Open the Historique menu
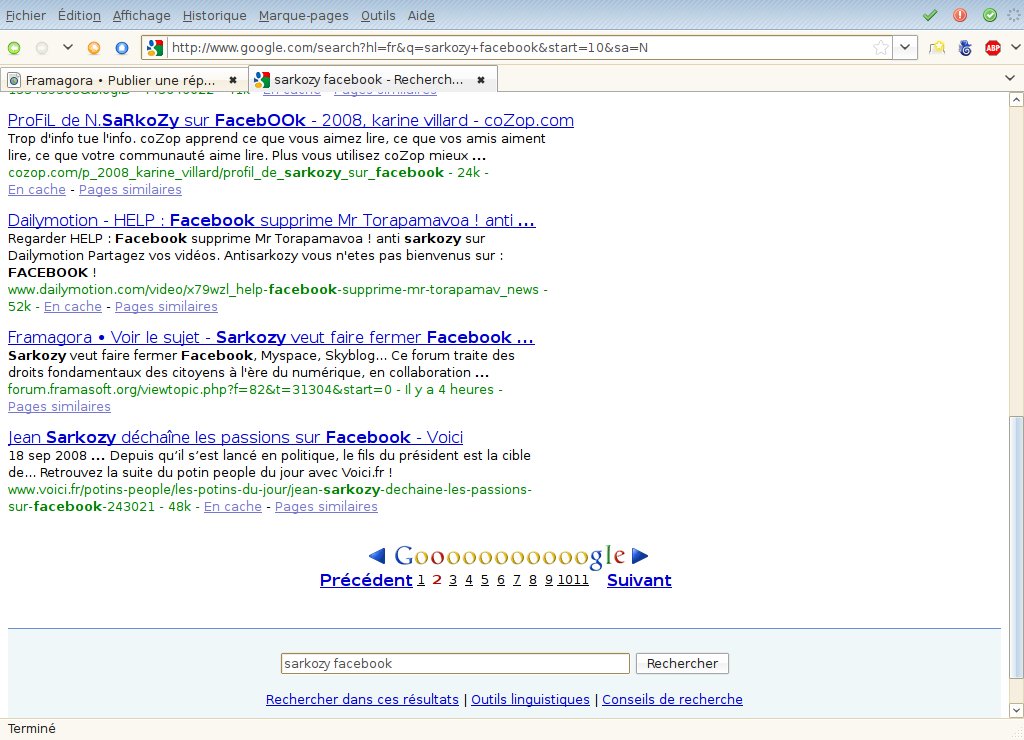The width and height of the screenshot is (1024, 740). pos(214,16)
